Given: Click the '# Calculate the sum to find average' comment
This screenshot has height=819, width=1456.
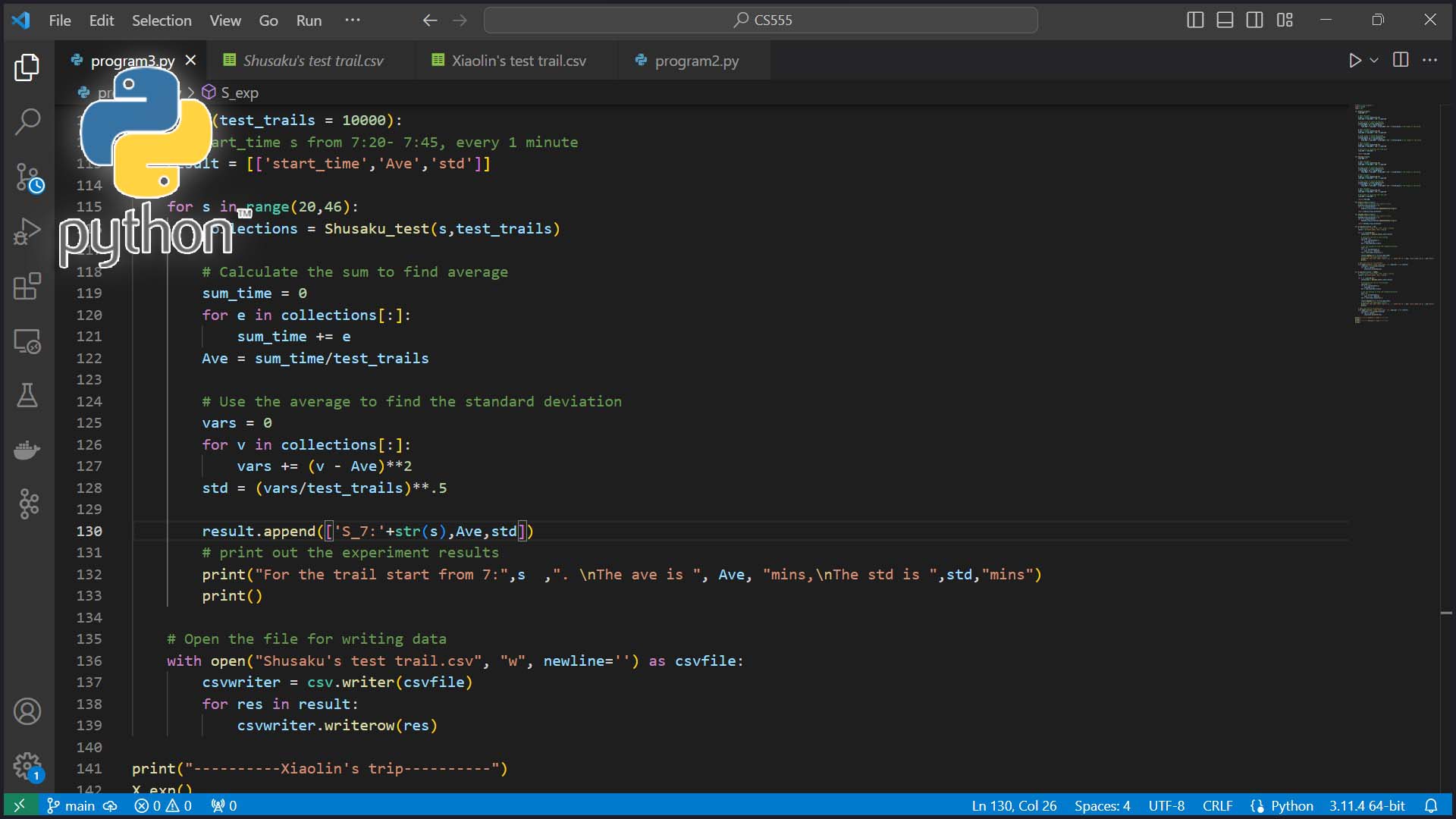Looking at the screenshot, I should click(355, 272).
